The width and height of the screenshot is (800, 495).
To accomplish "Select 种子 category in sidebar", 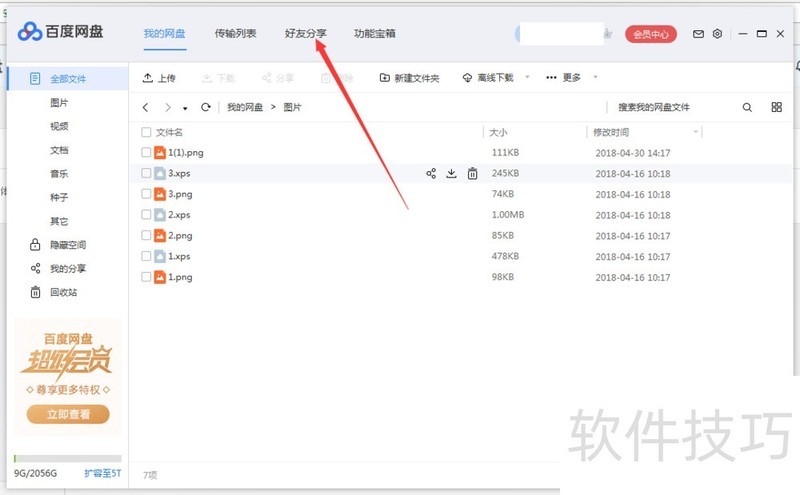I will (x=59, y=197).
